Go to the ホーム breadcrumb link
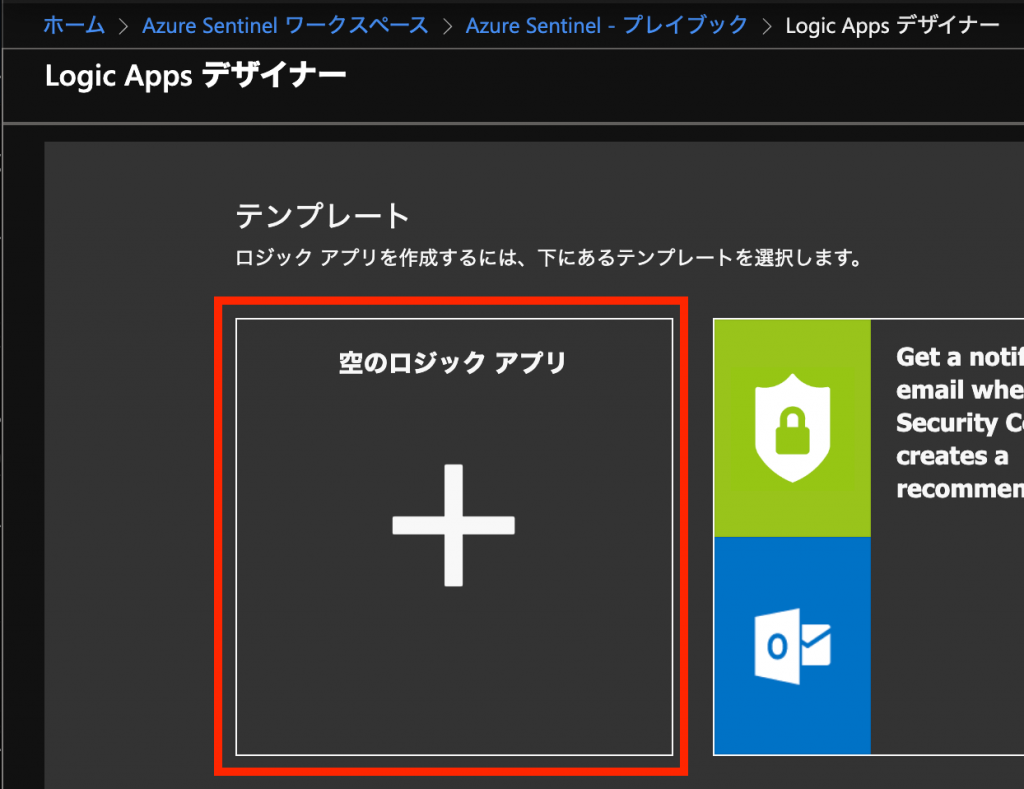Image resolution: width=1024 pixels, height=789 pixels. (x=74, y=25)
